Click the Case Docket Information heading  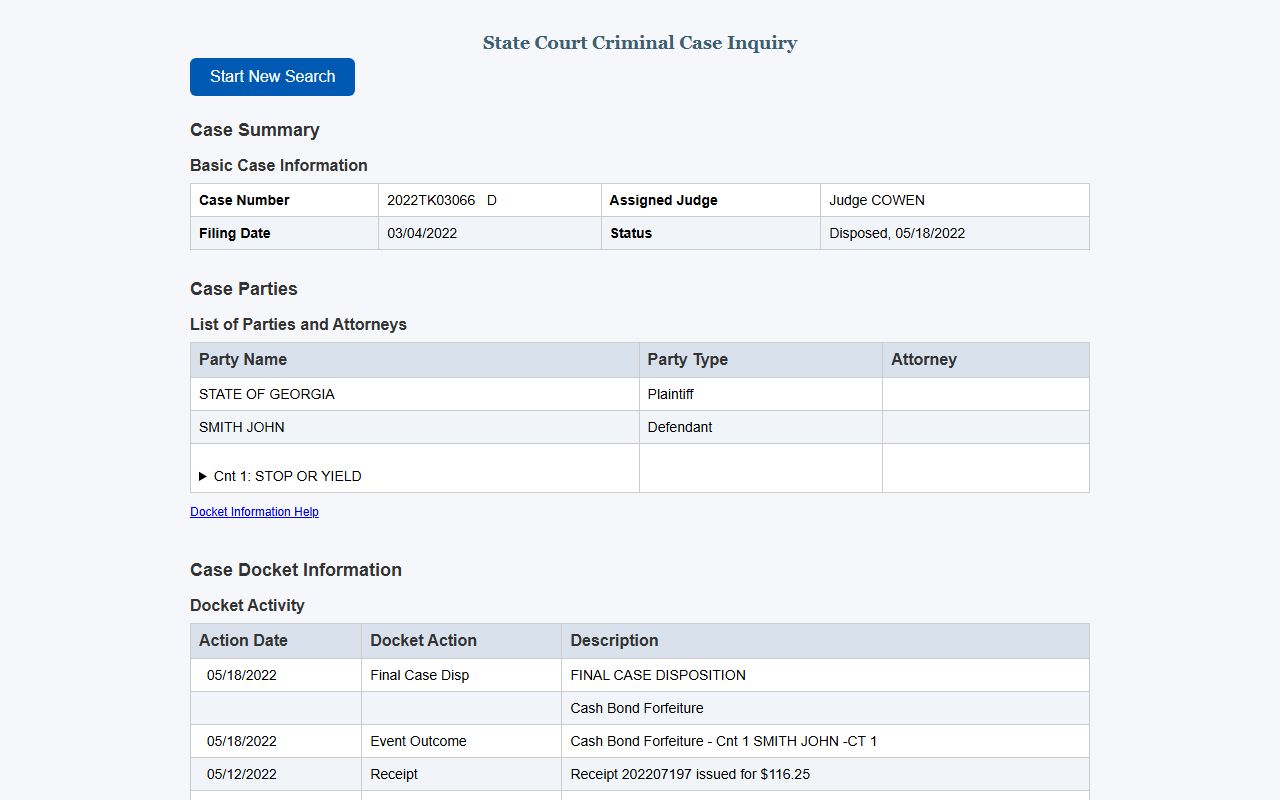296,570
